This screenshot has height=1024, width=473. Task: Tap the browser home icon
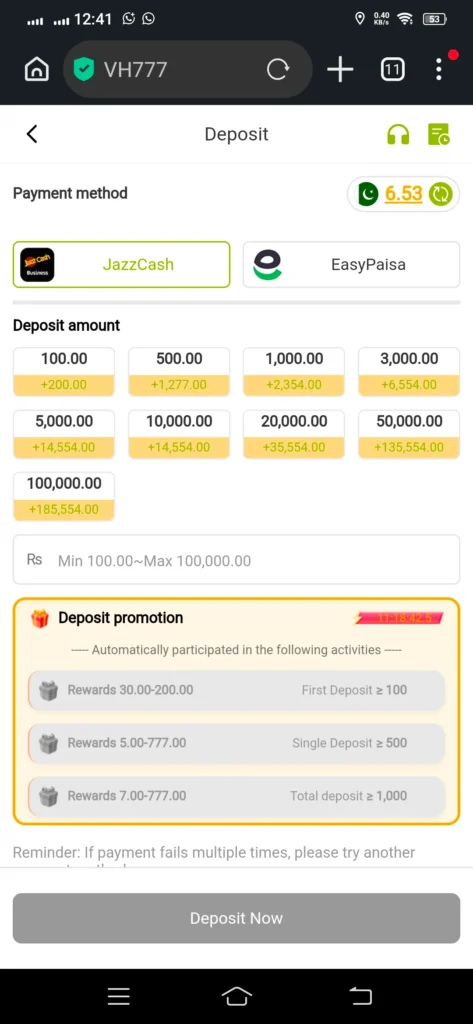(x=37, y=69)
